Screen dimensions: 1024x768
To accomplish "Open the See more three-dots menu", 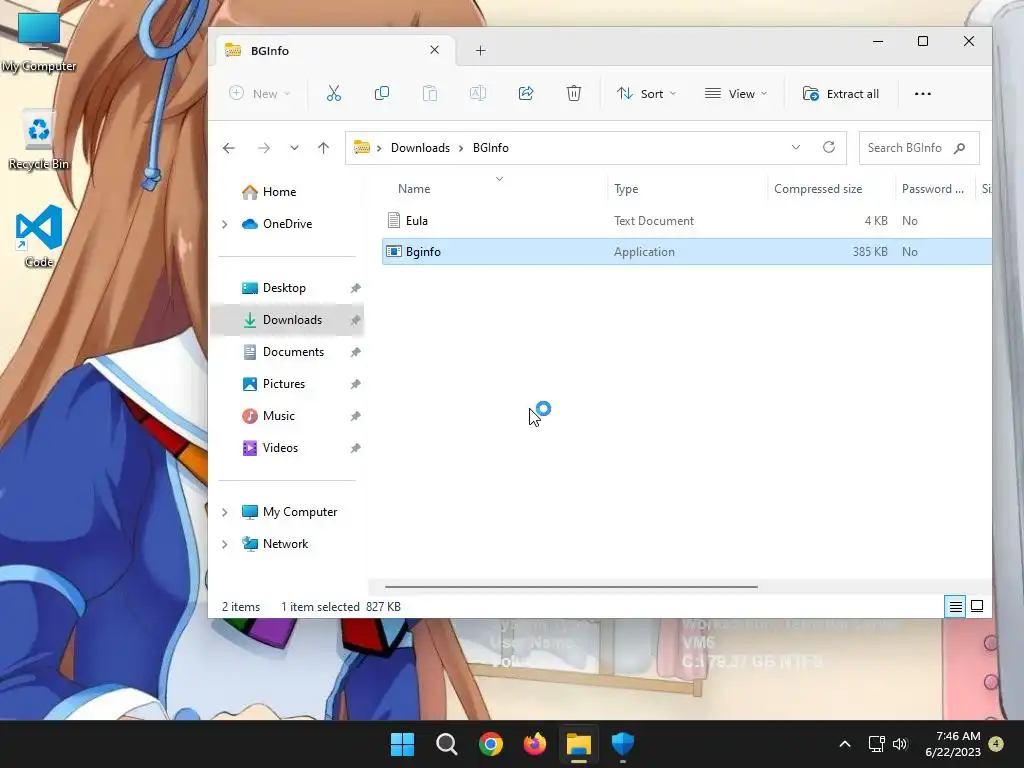I will coord(923,94).
